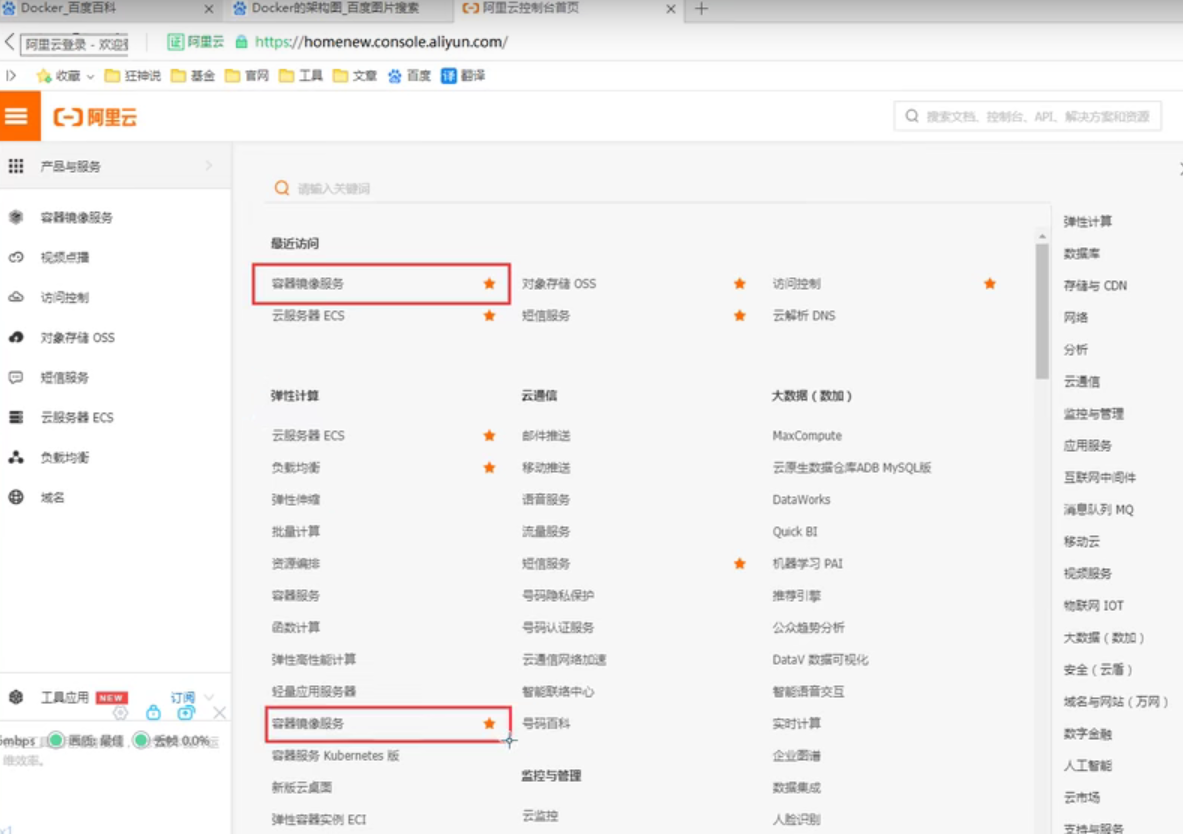1183x834 pixels.
Task: Click the 短信服务 chat icon in the sidebar
Action: (x=16, y=377)
